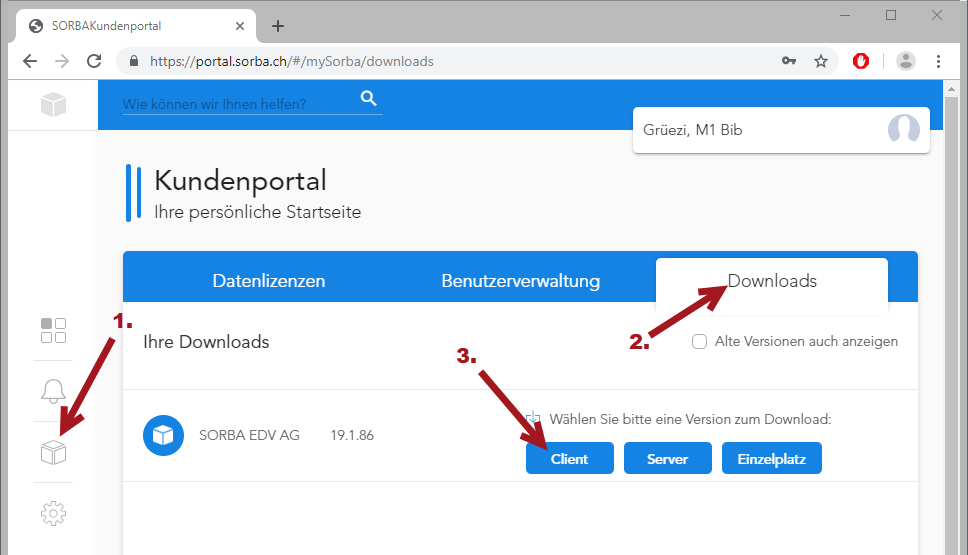Click the Ihre Downloads heading
968x555 pixels.
coord(206,341)
